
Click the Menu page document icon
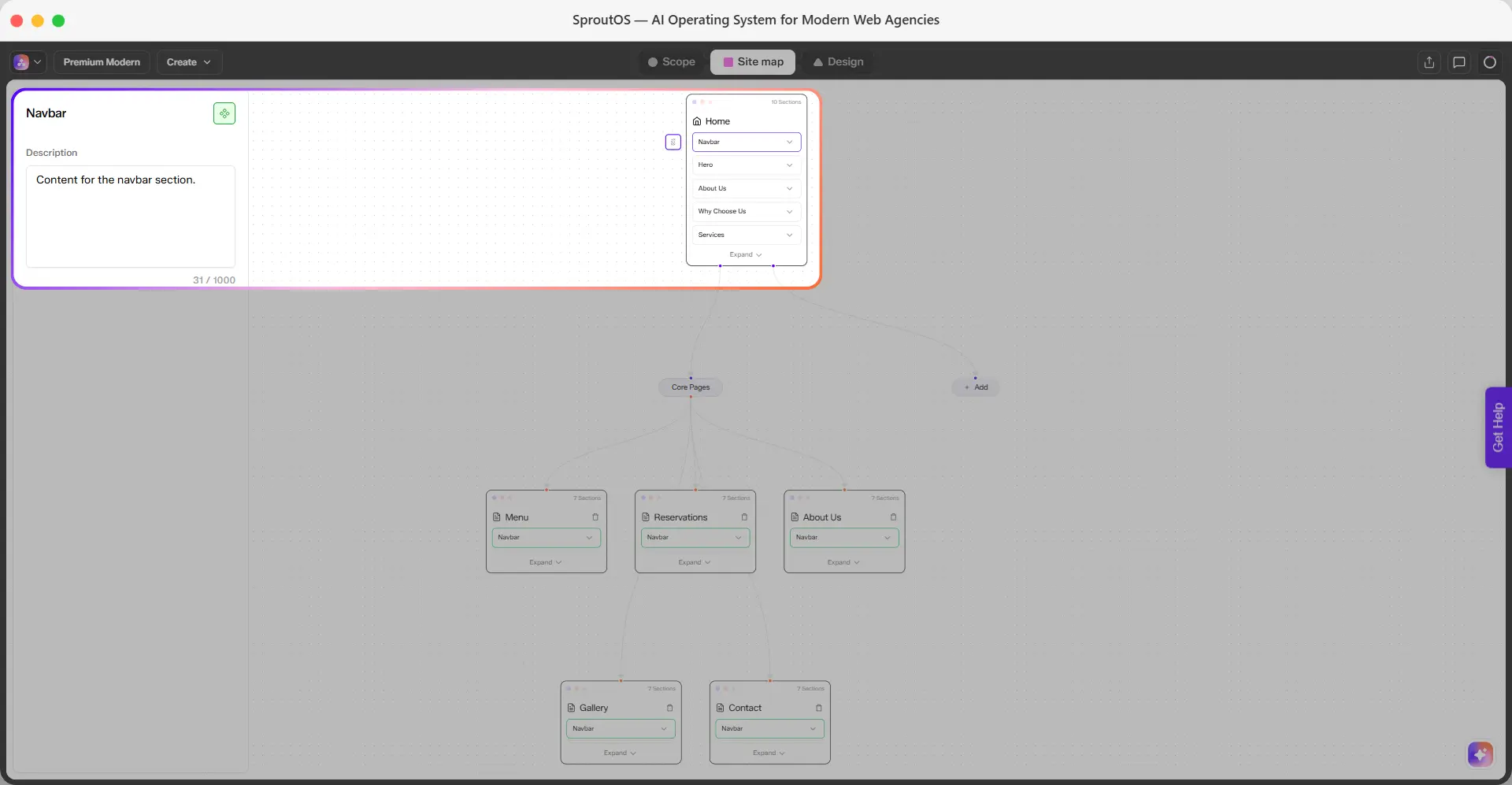tap(497, 517)
